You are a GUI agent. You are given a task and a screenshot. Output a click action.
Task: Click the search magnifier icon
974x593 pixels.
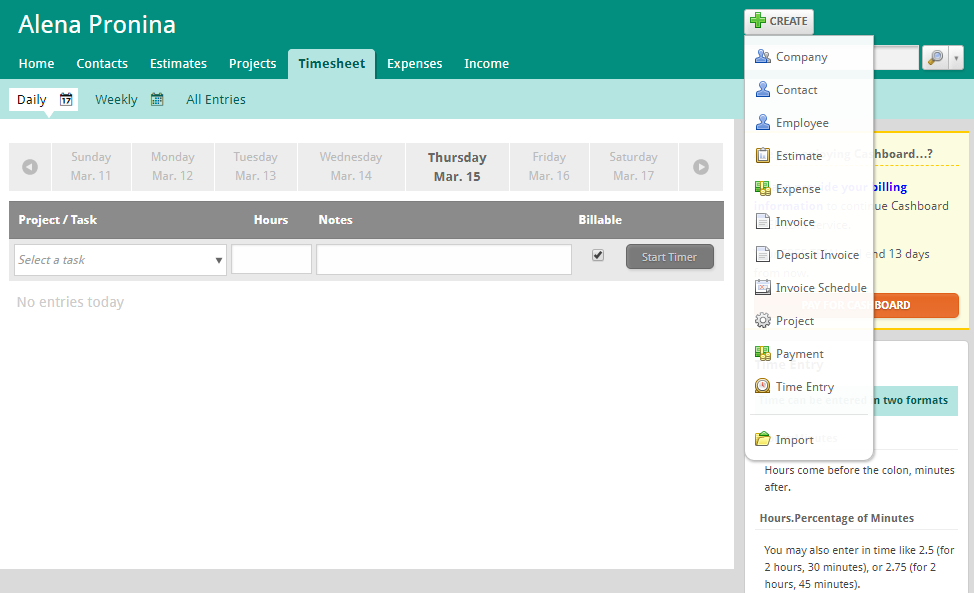point(934,58)
